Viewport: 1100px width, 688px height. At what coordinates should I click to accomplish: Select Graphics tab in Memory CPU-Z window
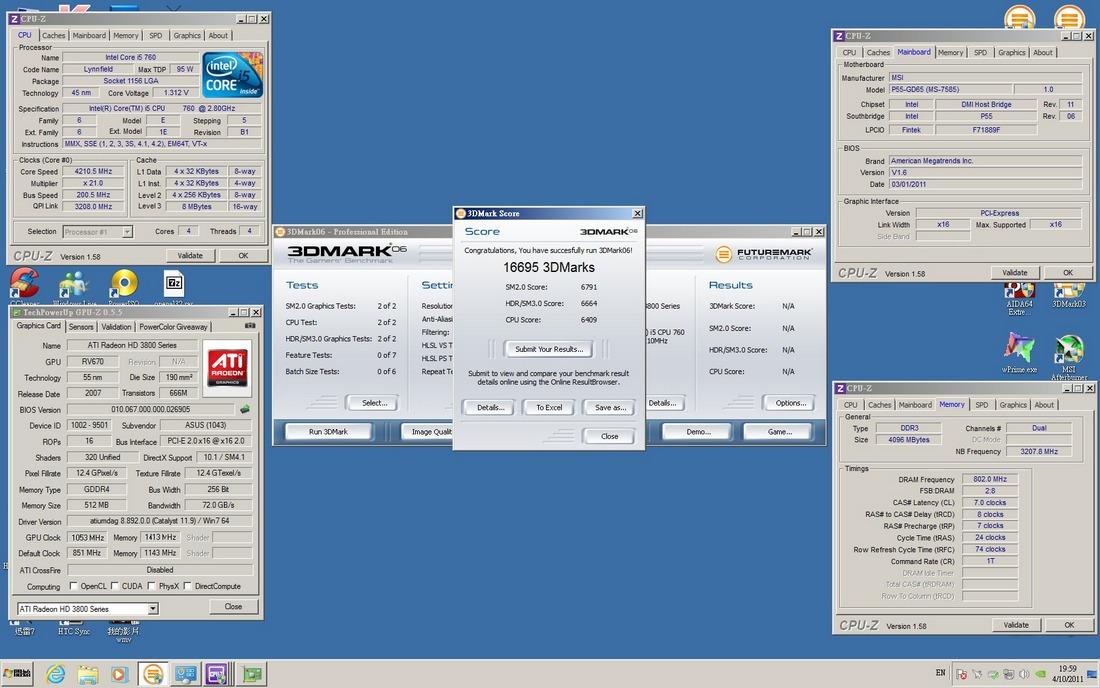(1013, 405)
